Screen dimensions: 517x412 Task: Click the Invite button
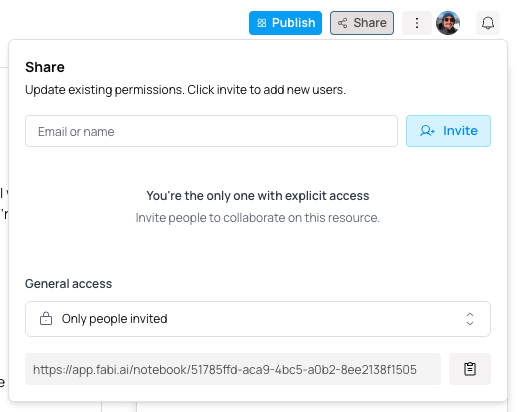point(448,131)
